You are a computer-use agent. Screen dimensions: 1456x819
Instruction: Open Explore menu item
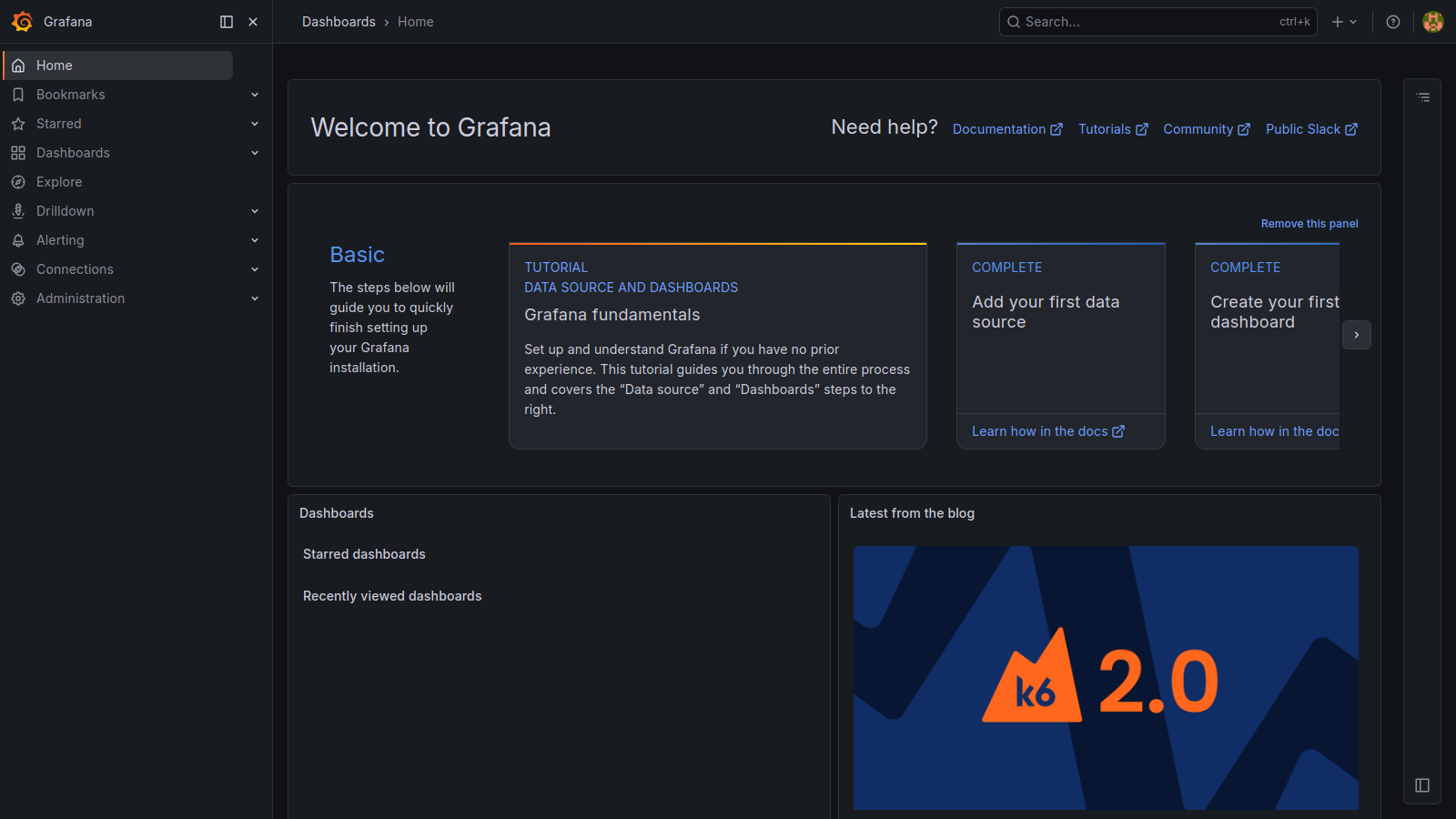59,182
